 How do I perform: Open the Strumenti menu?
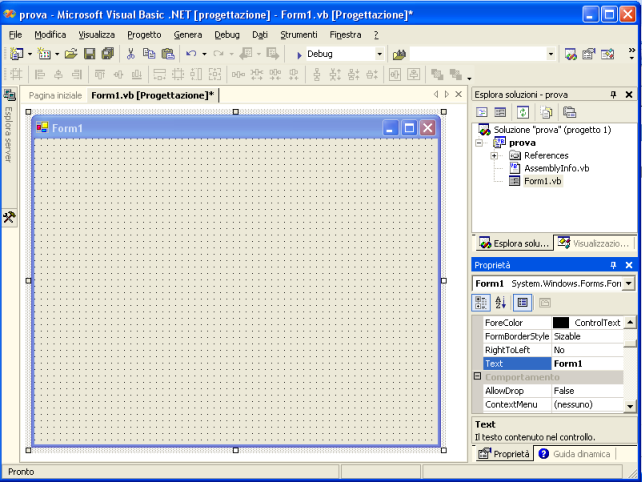(299, 35)
